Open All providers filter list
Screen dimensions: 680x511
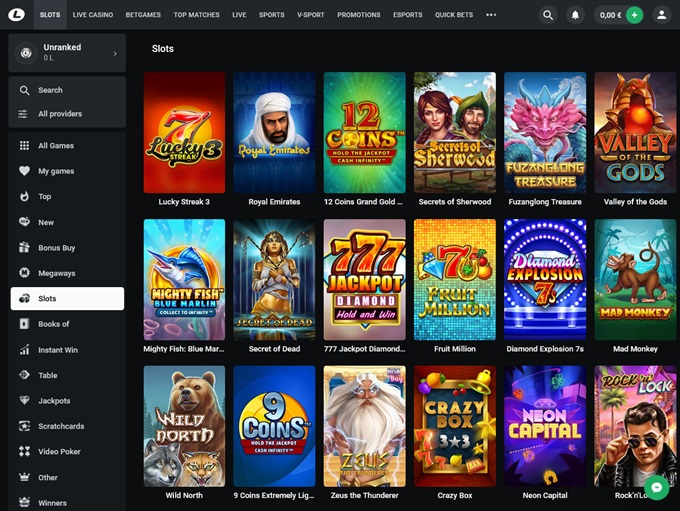60,114
